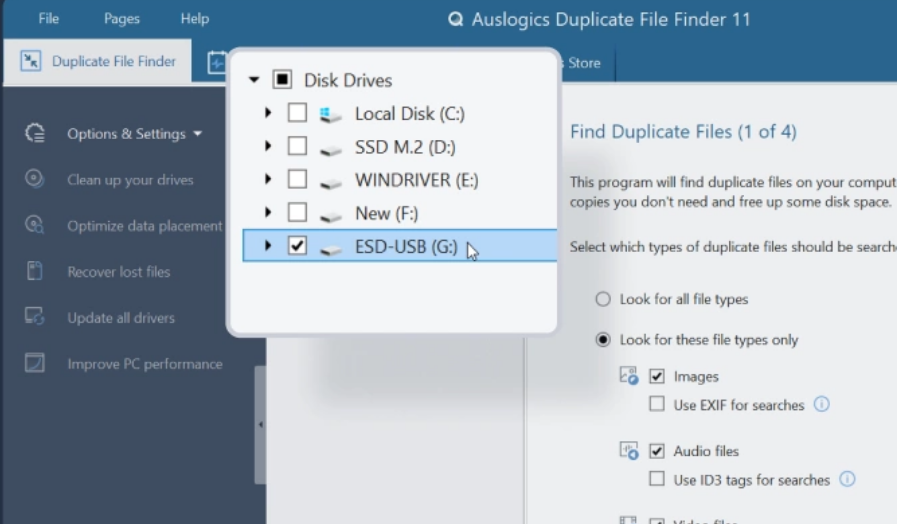Viewport: 897px width, 524px height.
Task: Click the Images file type icon
Action: coord(629,376)
